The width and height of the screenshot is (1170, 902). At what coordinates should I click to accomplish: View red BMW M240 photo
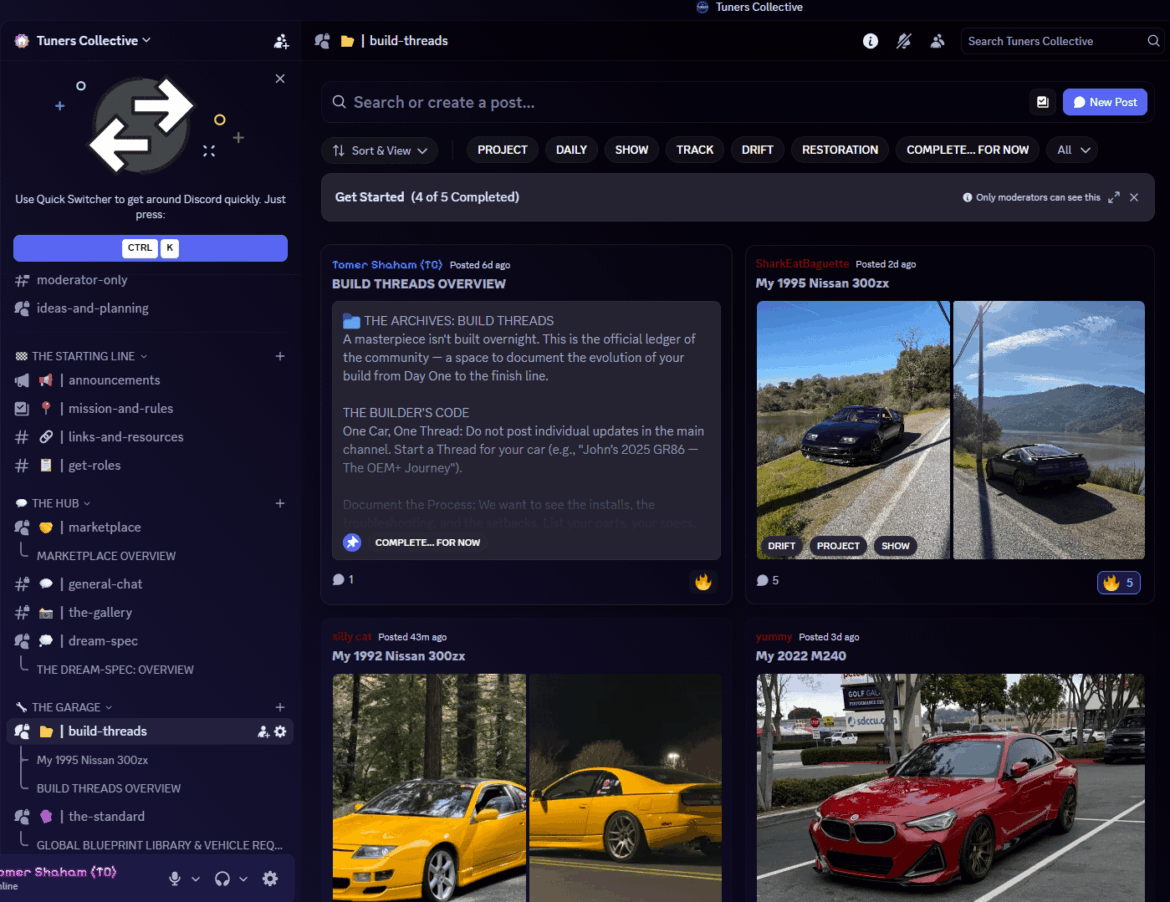tap(950, 788)
